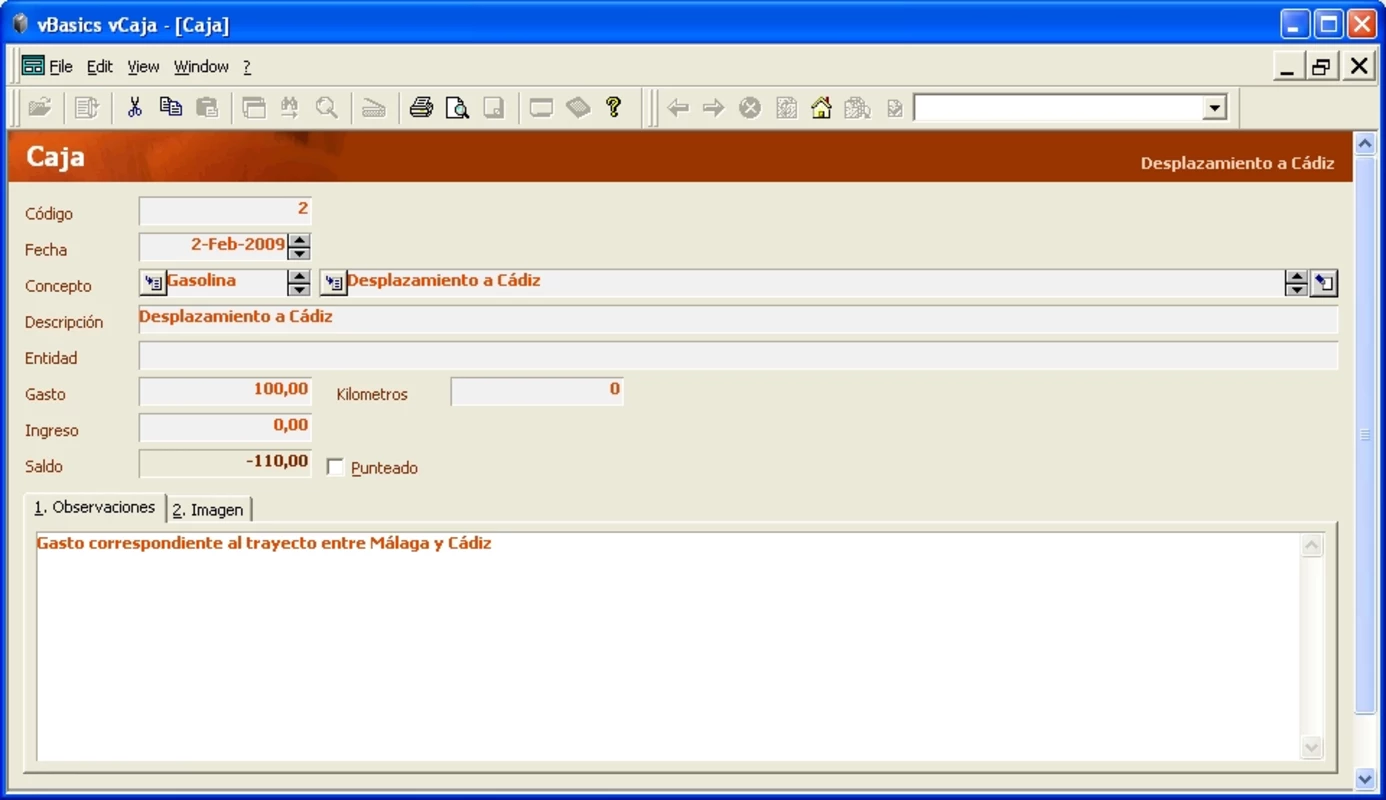Click the Stop circle X icon
This screenshot has width=1386, height=800.
[750, 108]
